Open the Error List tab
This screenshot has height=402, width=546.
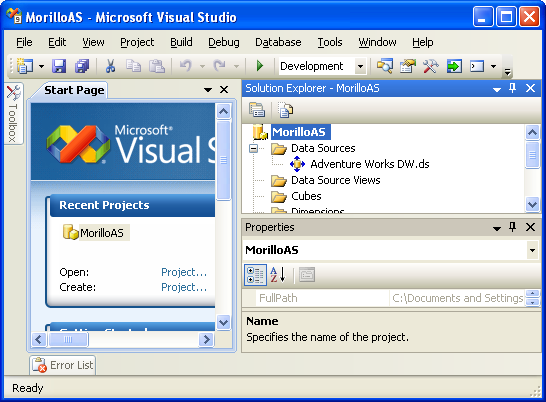[x=63, y=365]
